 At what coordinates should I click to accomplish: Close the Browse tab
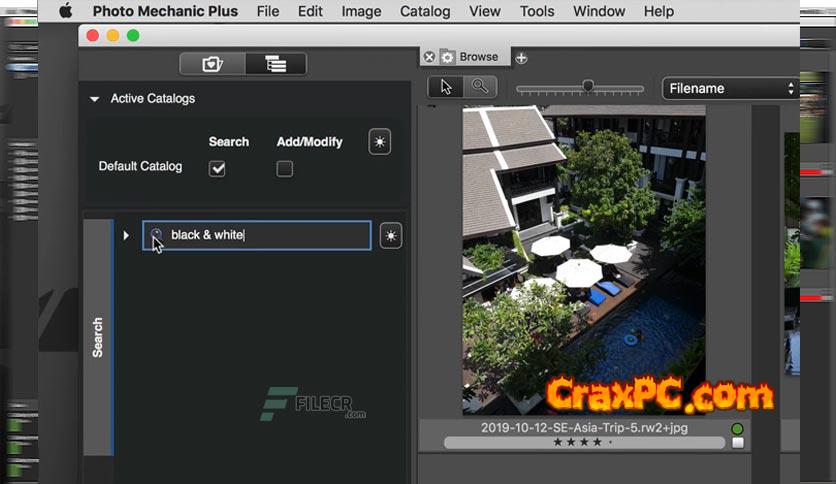coord(429,58)
